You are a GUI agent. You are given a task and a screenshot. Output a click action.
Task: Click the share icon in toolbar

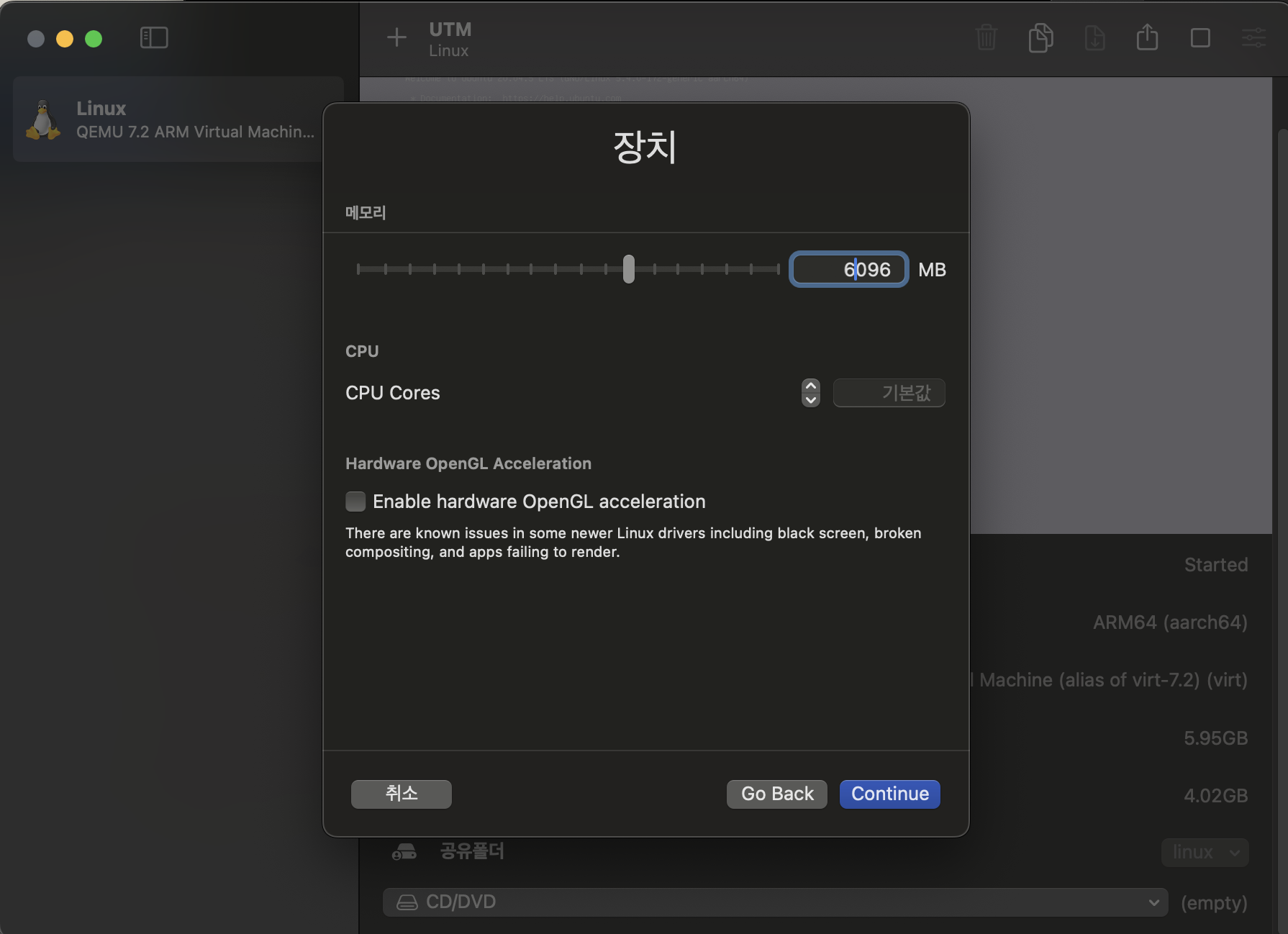(x=1147, y=37)
